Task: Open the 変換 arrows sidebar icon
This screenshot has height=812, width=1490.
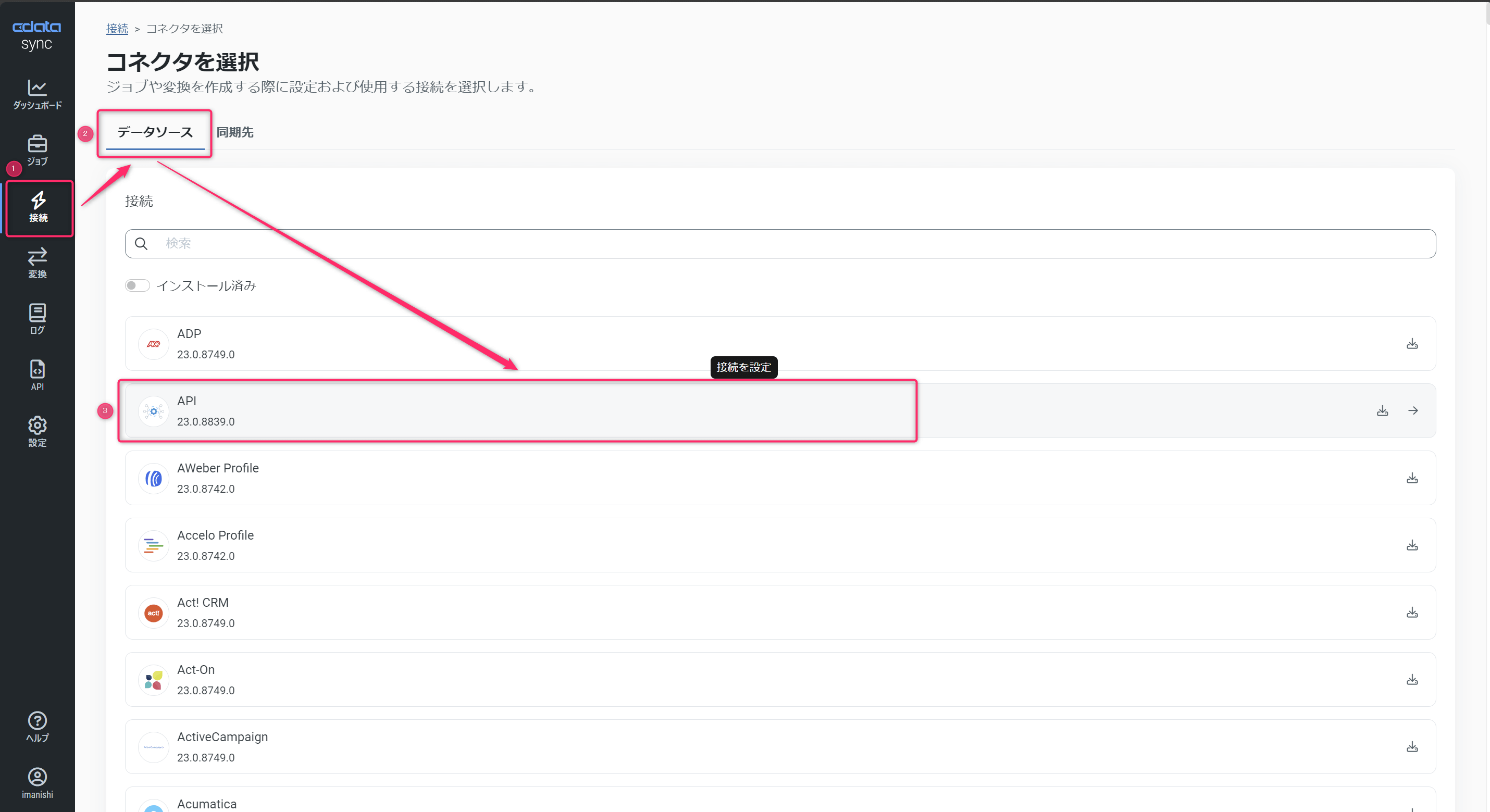Action: pyautogui.click(x=37, y=263)
